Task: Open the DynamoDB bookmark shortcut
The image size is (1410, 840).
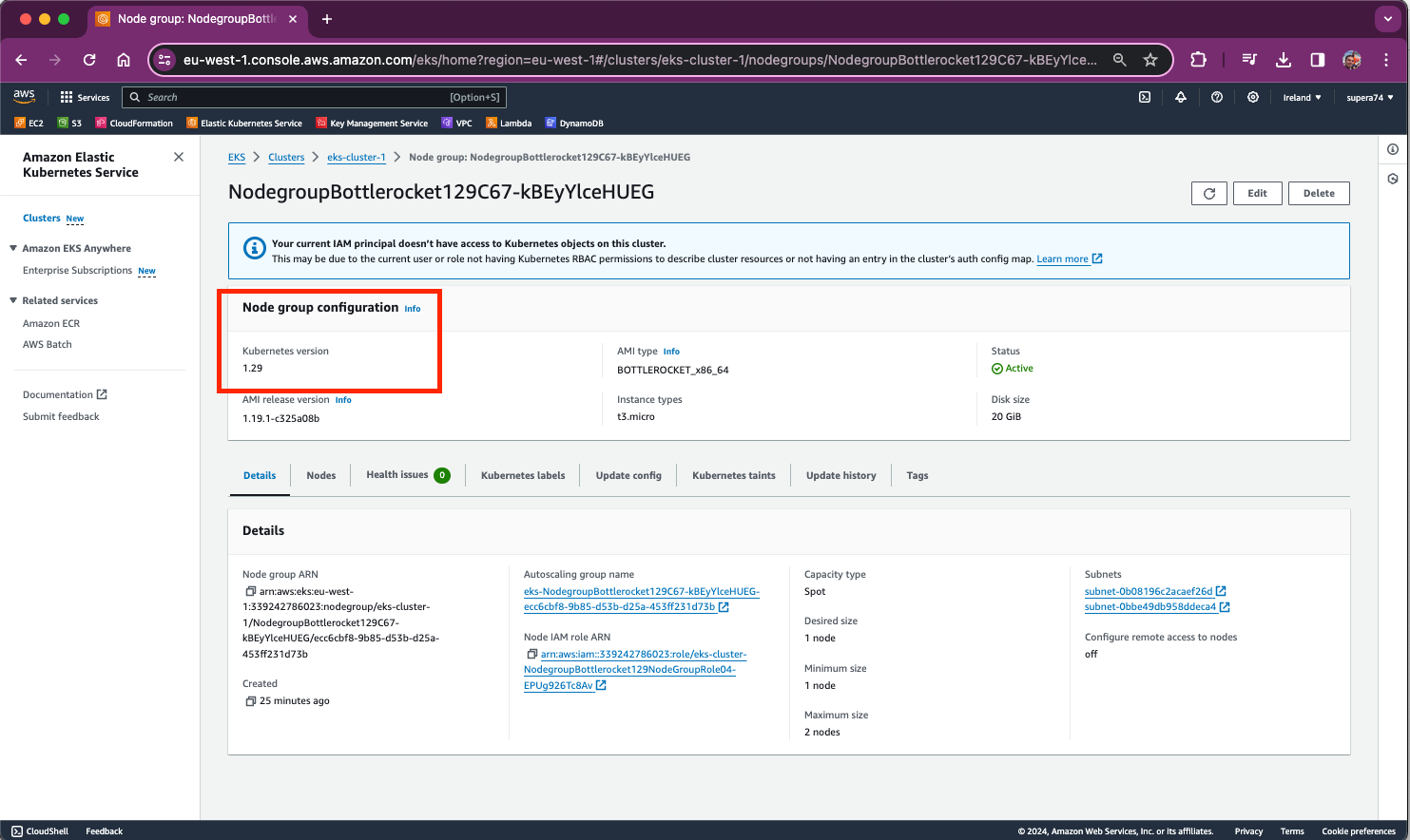Action: coord(574,123)
